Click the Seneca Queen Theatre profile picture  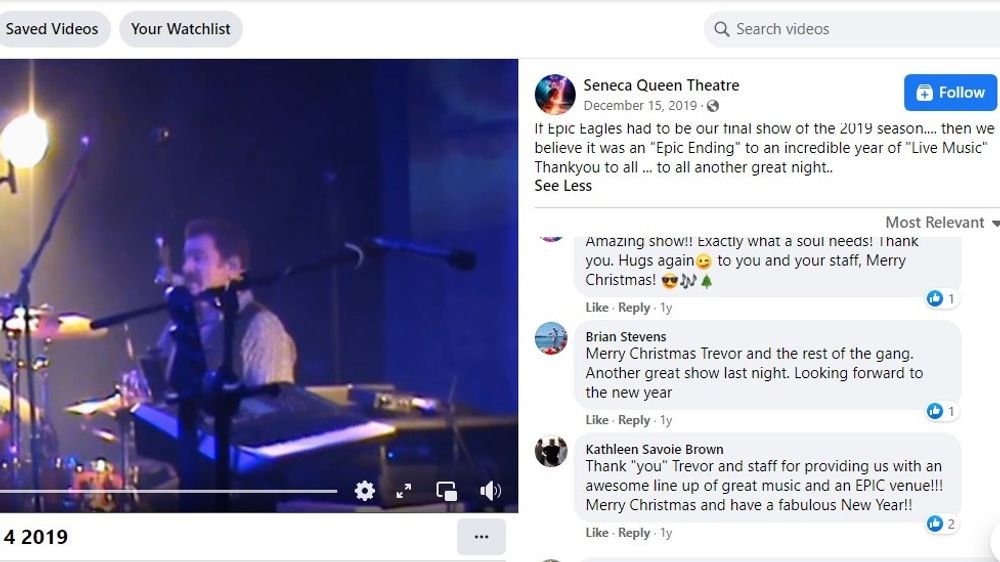pos(555,94)
